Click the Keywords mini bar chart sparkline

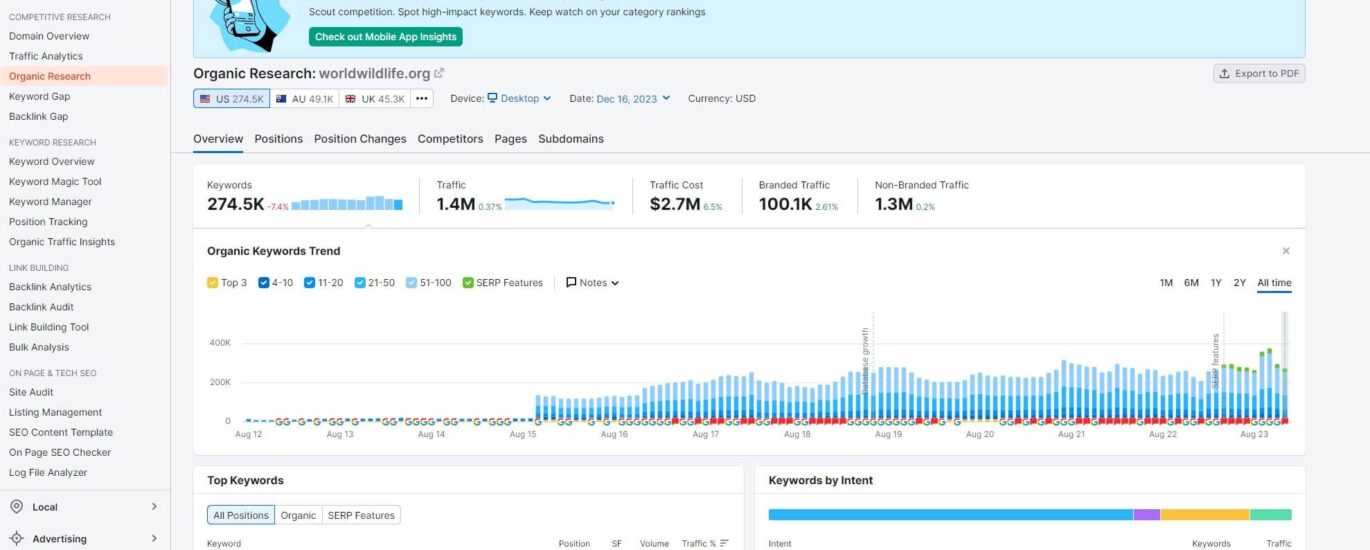click(347, 203)
